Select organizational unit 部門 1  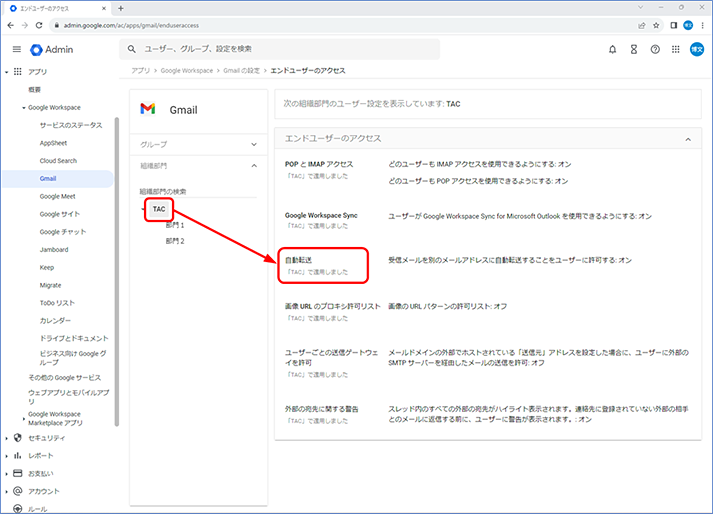pos(175,225)
